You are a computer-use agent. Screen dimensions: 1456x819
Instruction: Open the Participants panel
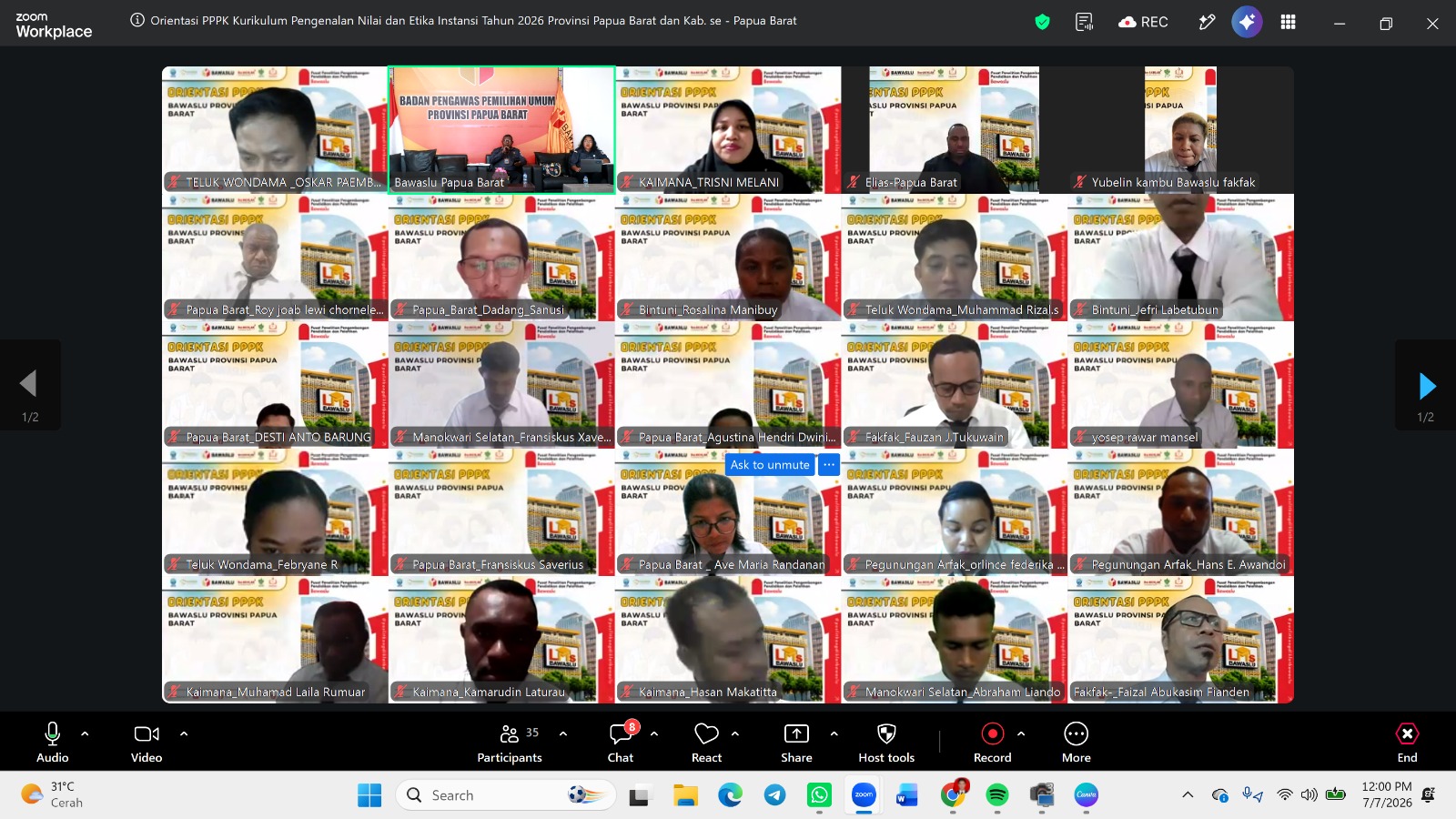510,743
